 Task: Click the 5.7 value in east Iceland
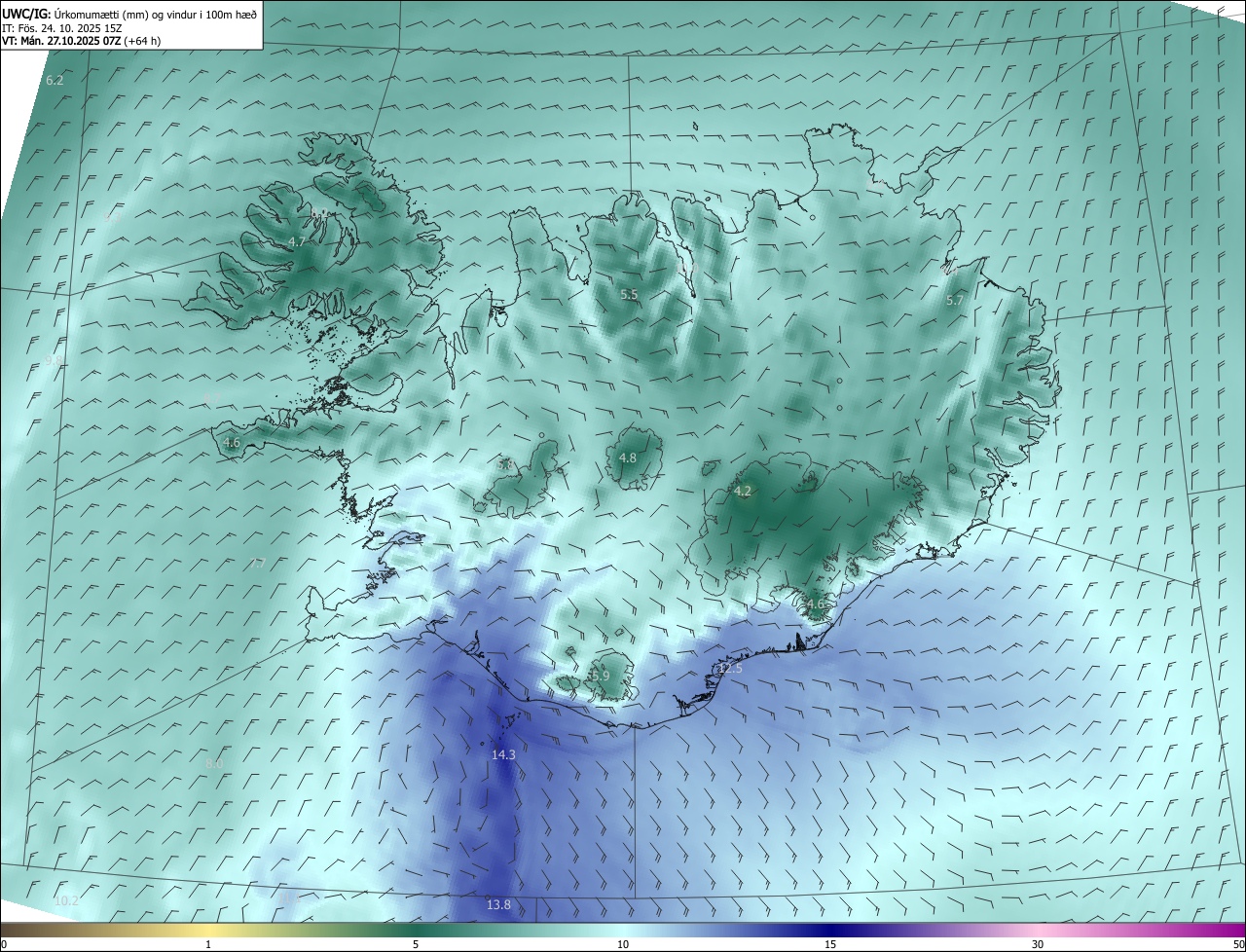955,301
